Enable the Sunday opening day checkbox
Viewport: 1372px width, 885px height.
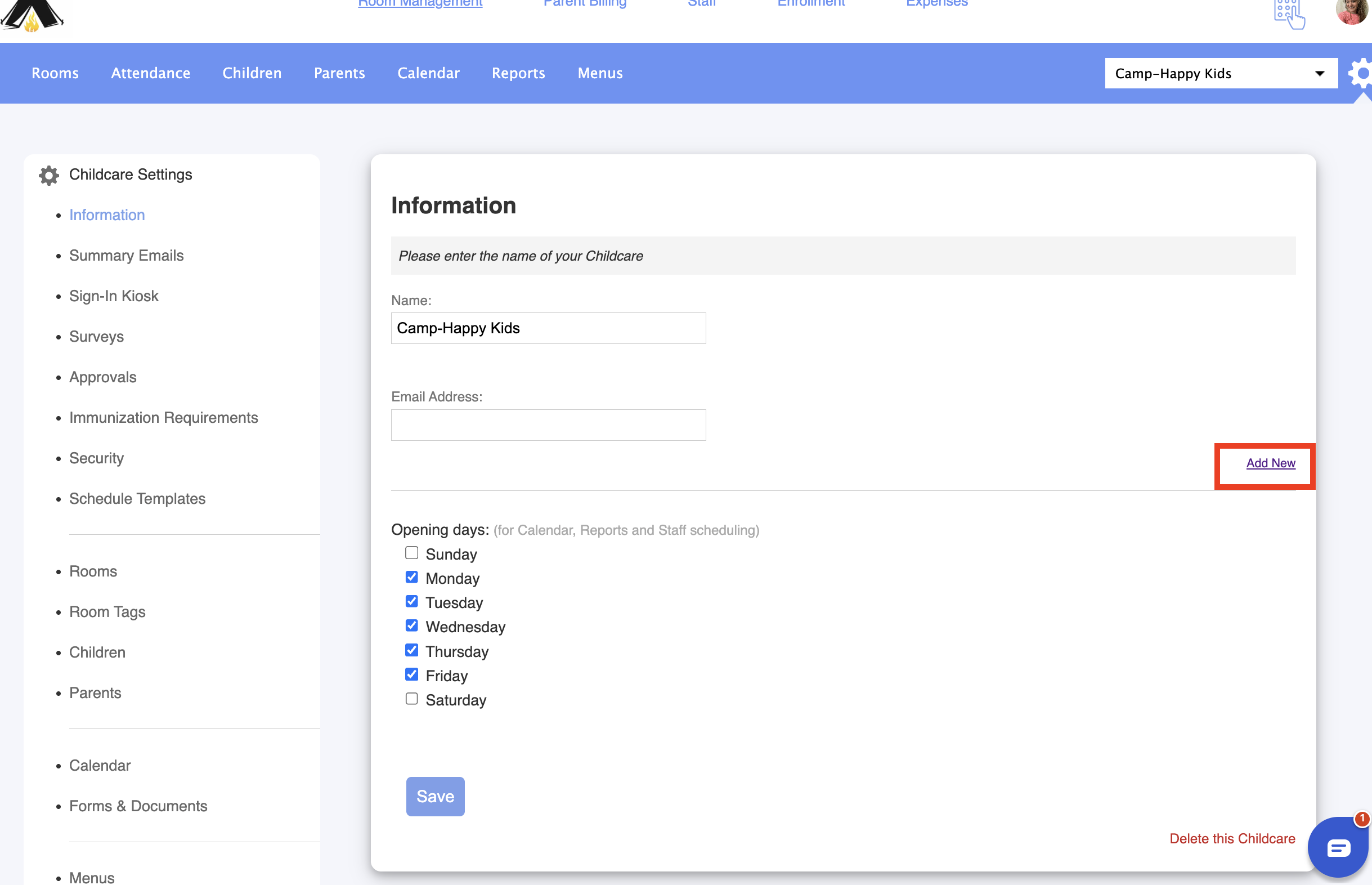point(411,553)
